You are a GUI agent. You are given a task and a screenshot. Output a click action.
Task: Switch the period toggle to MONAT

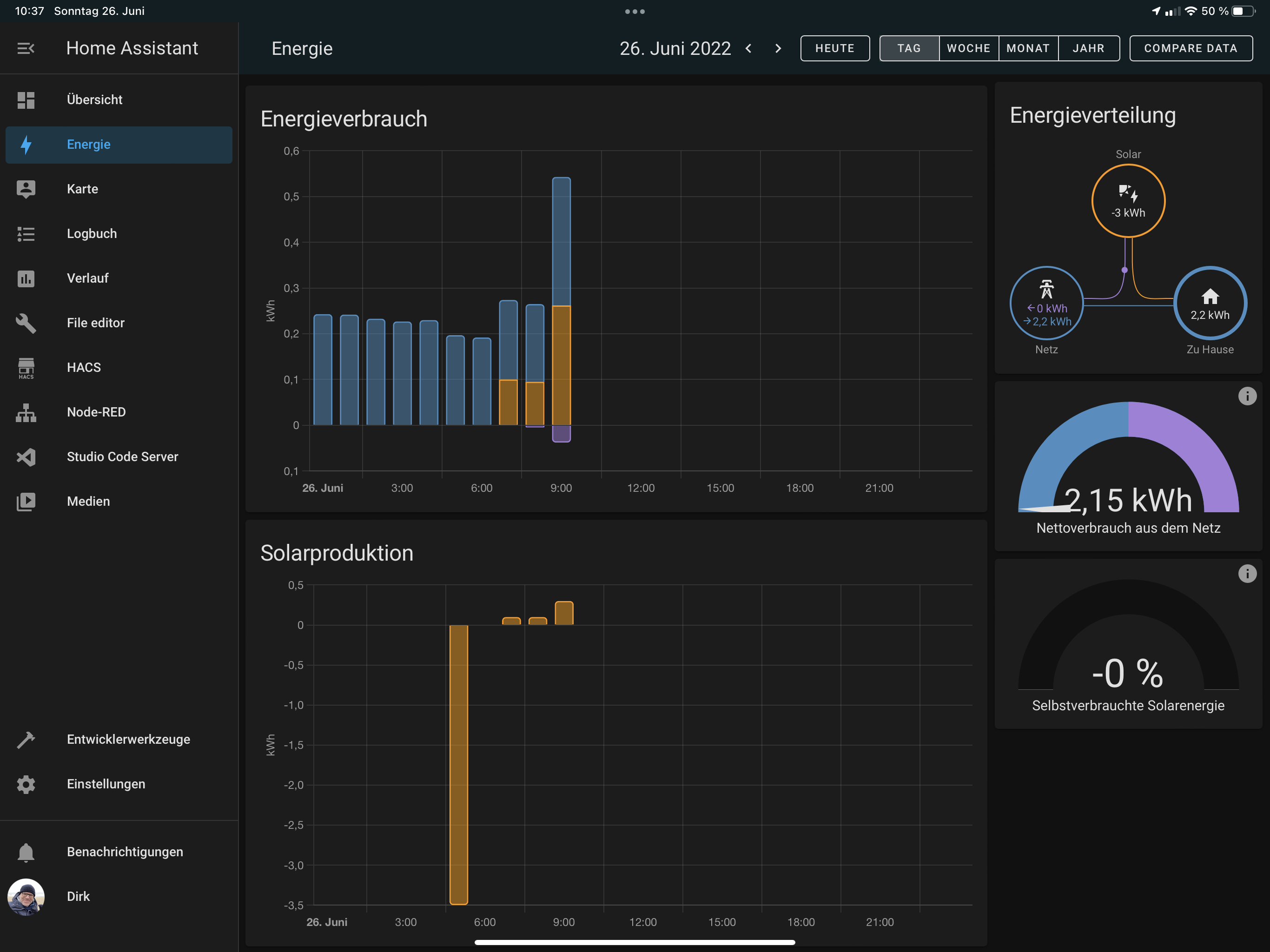1028,48
